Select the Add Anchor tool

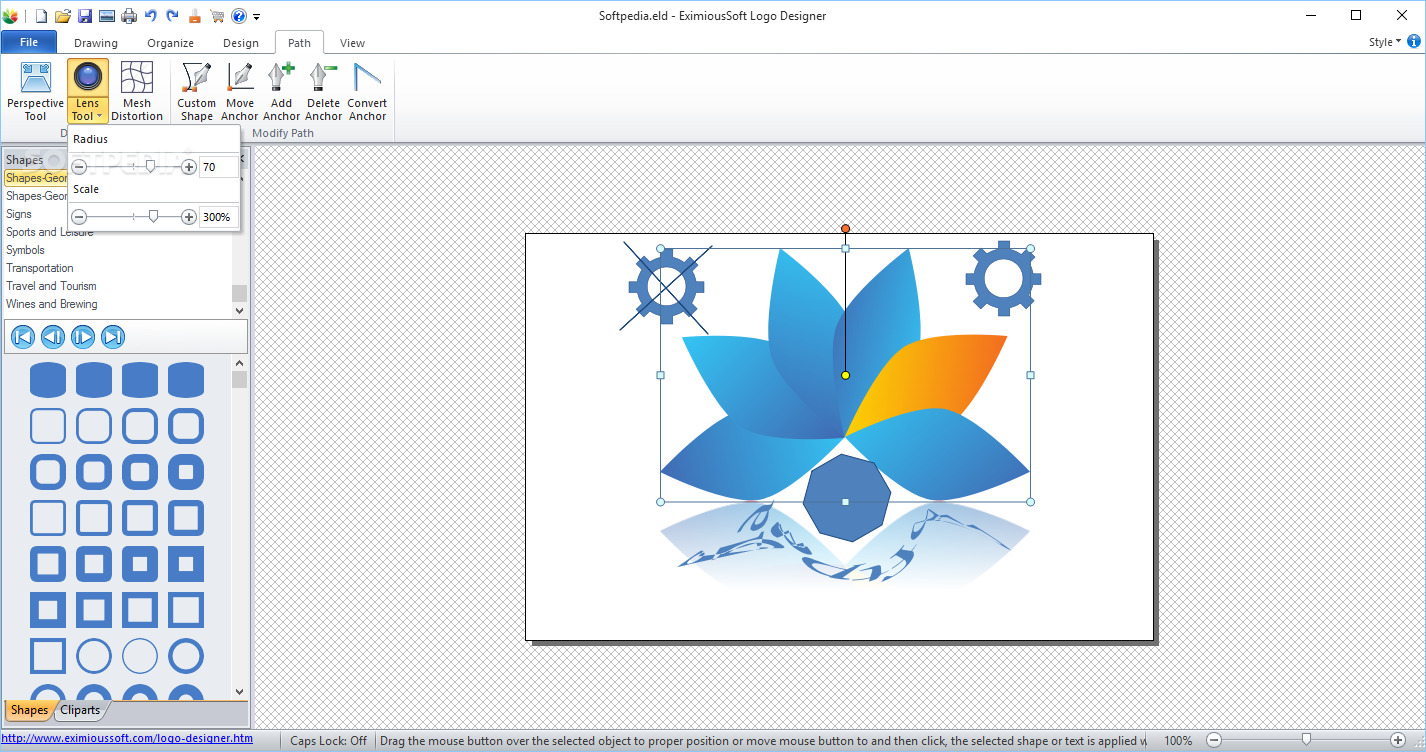(x=282, y=91)
